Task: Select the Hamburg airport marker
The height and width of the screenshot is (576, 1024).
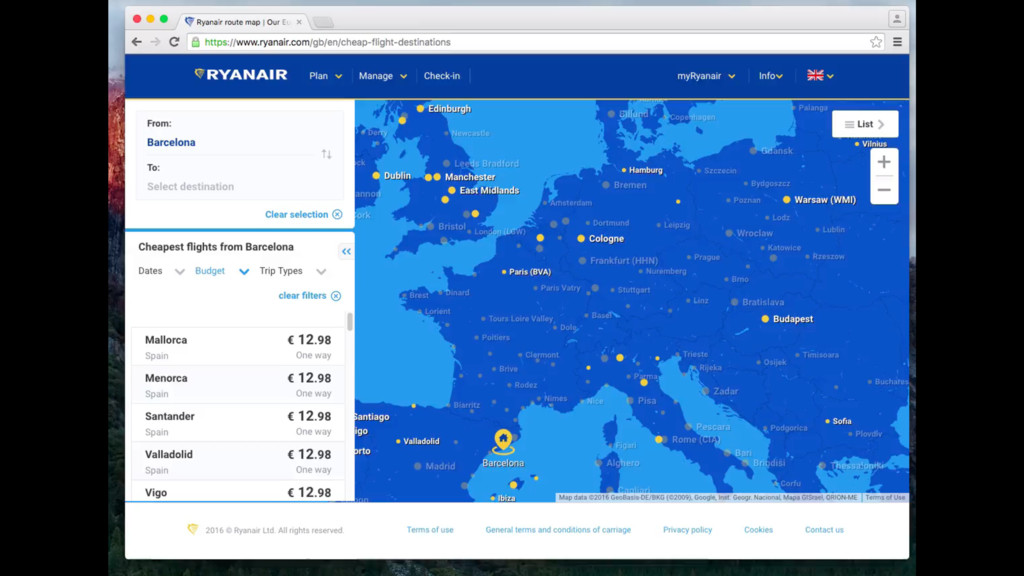Action: coord(624,170)
